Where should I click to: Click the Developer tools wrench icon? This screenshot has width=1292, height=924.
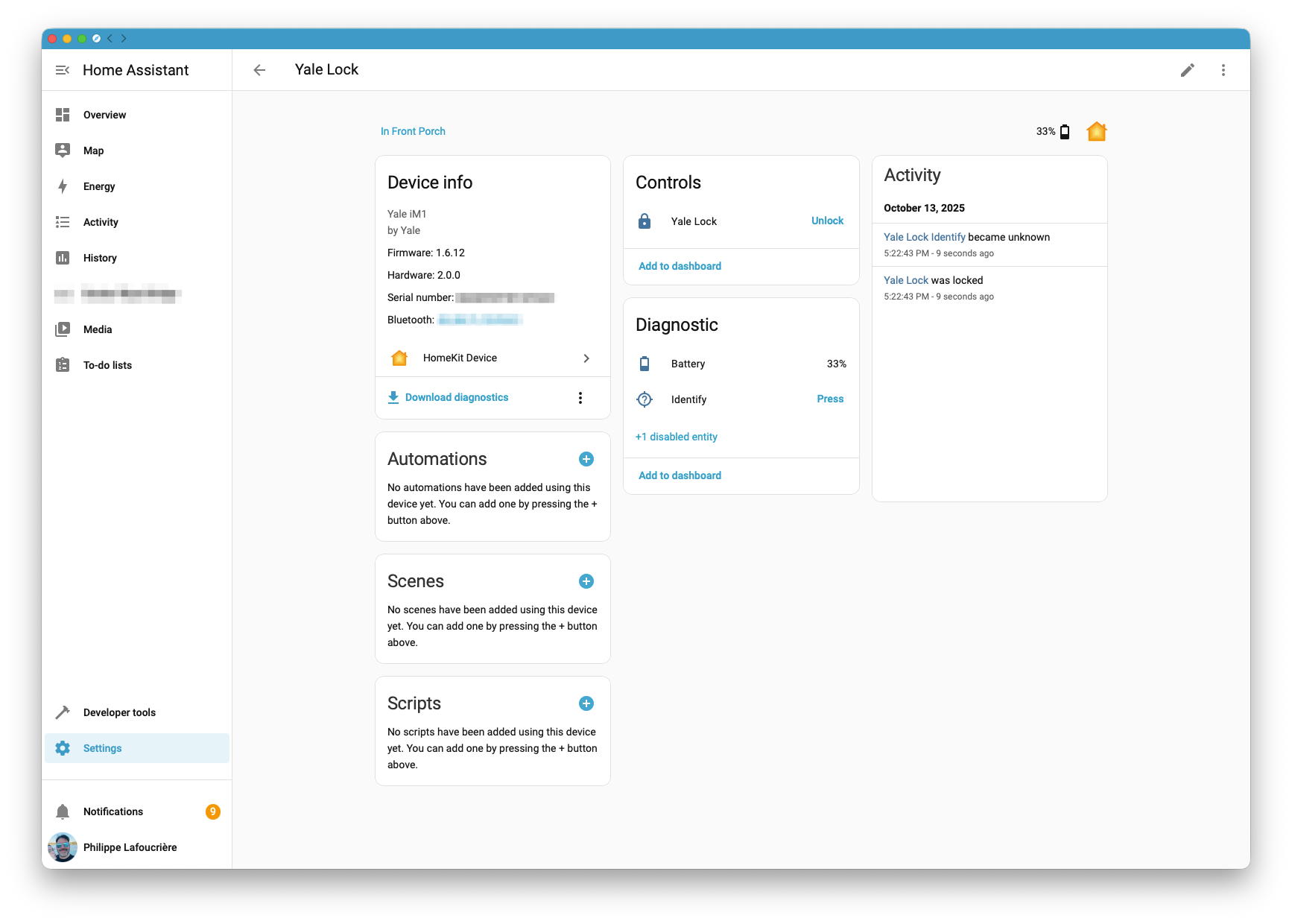tap(63, 712)
